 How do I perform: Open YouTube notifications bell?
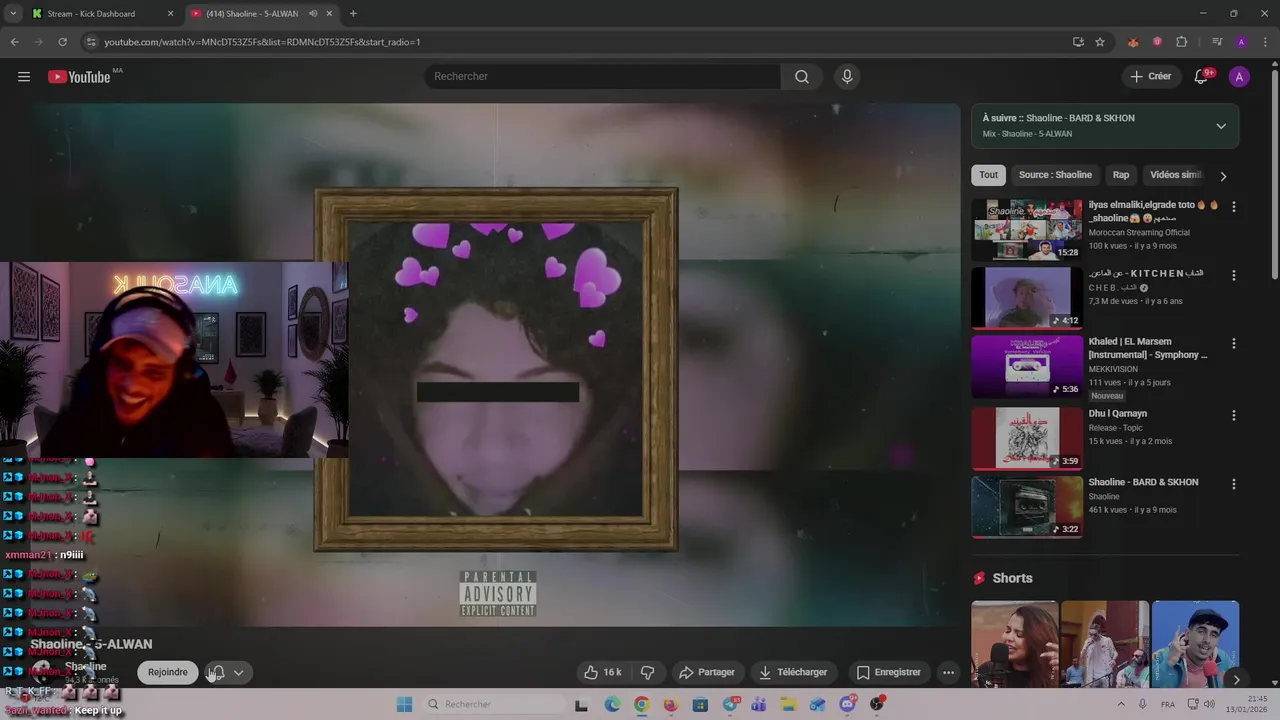[1202, 77]
